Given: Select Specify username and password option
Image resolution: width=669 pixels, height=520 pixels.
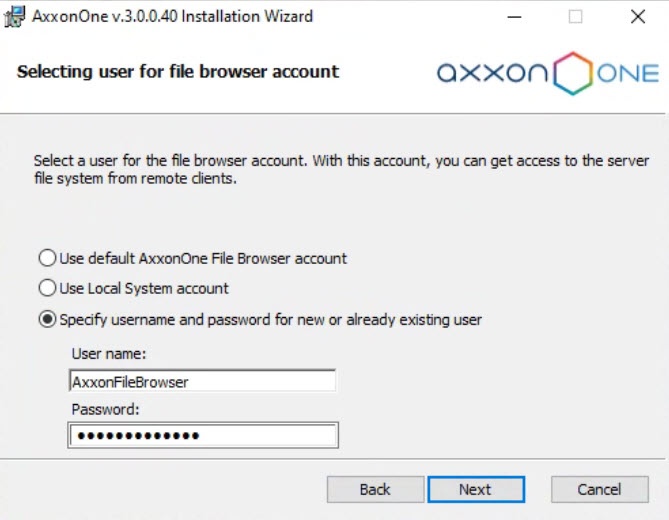Looking at the screenshot, I should [x=47, y=320].
